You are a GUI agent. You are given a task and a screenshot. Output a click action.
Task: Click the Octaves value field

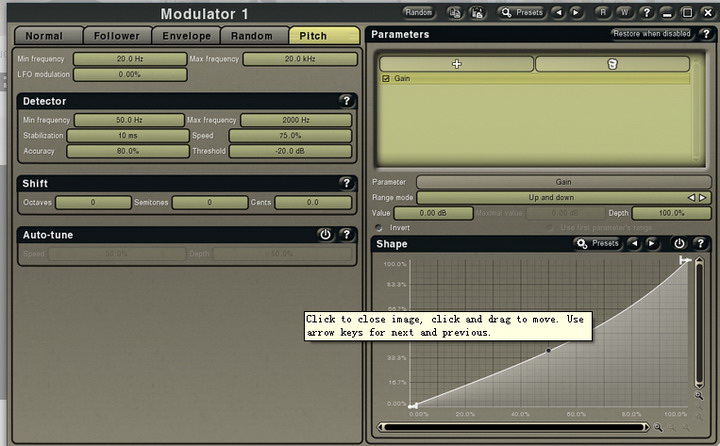click(x=93, y=203)
